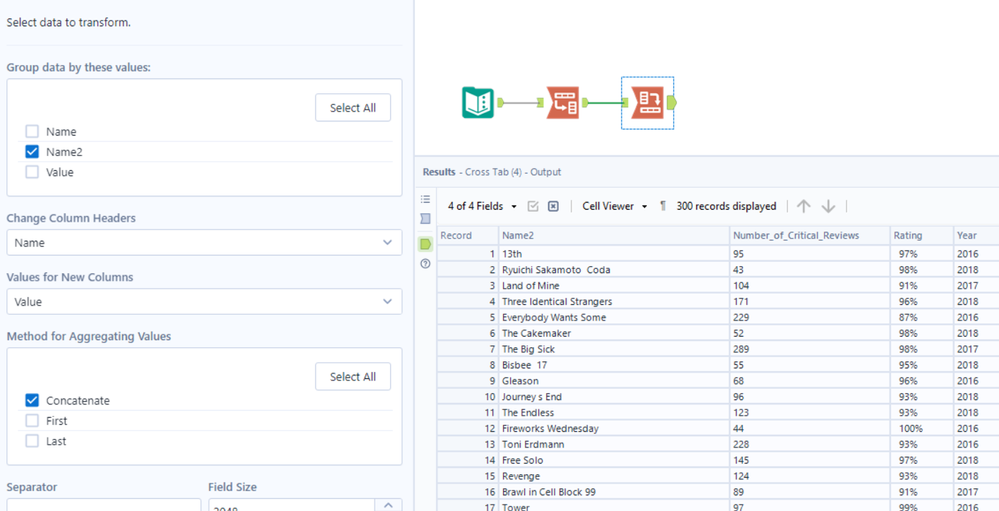Click the Record column header

point(468,236)
